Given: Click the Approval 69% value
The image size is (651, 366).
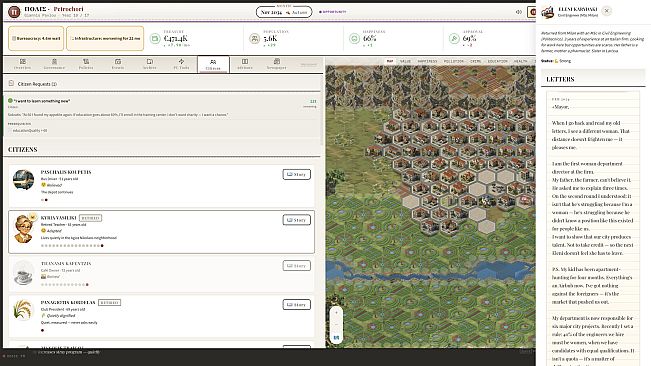Looking at the screenshot, I should coord(469,39).
